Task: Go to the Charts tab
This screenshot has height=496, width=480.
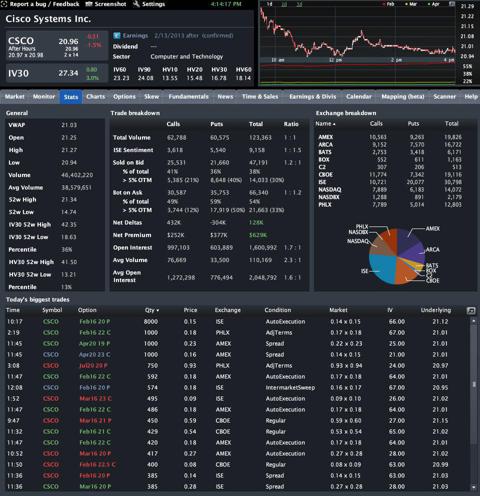Action: click(x=96, y=97)
